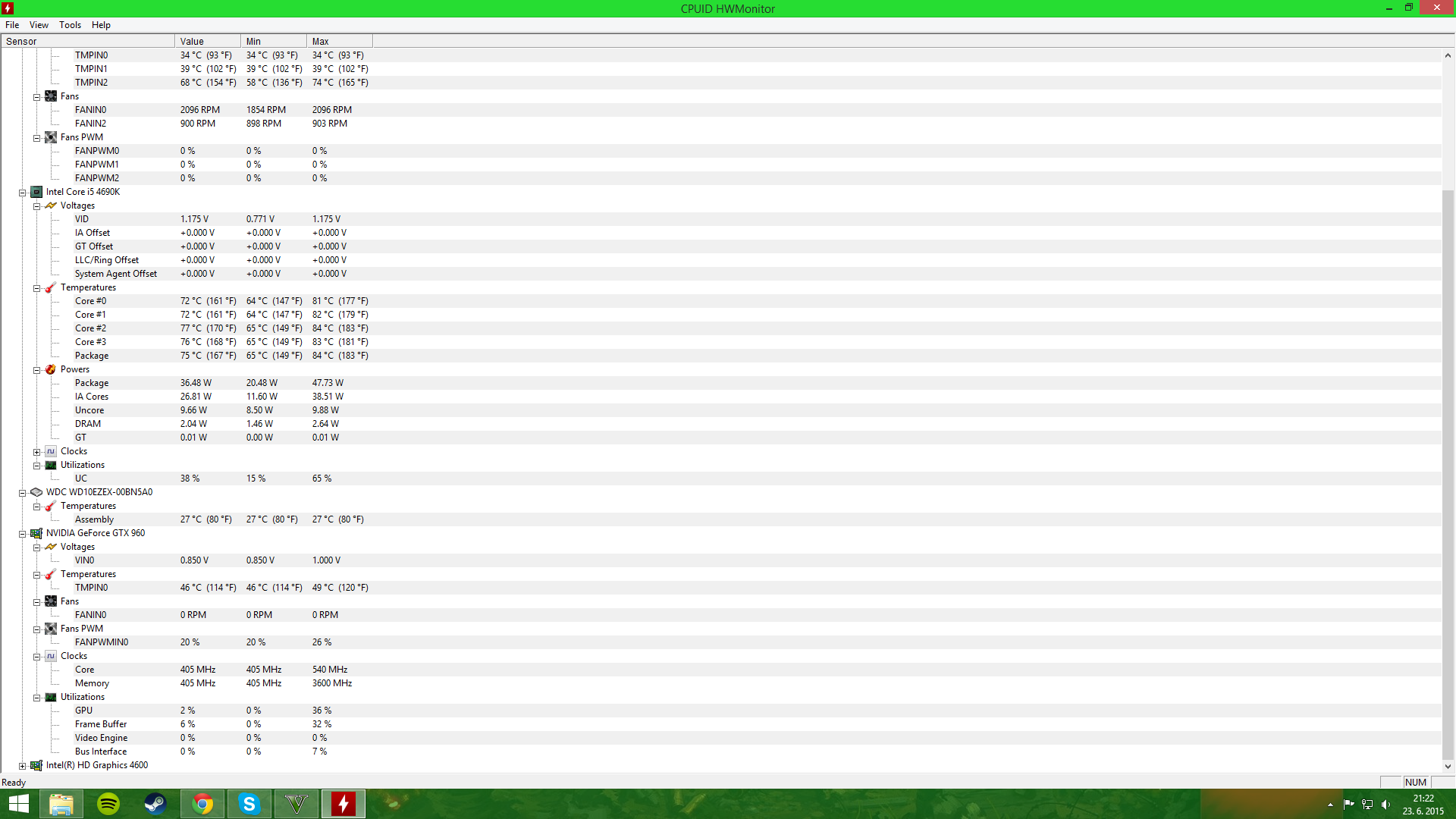The image size is (1456, 819).
Task: Click the Intel HD Graphics 4600 card icon
Action: click(x=36, y=765)
